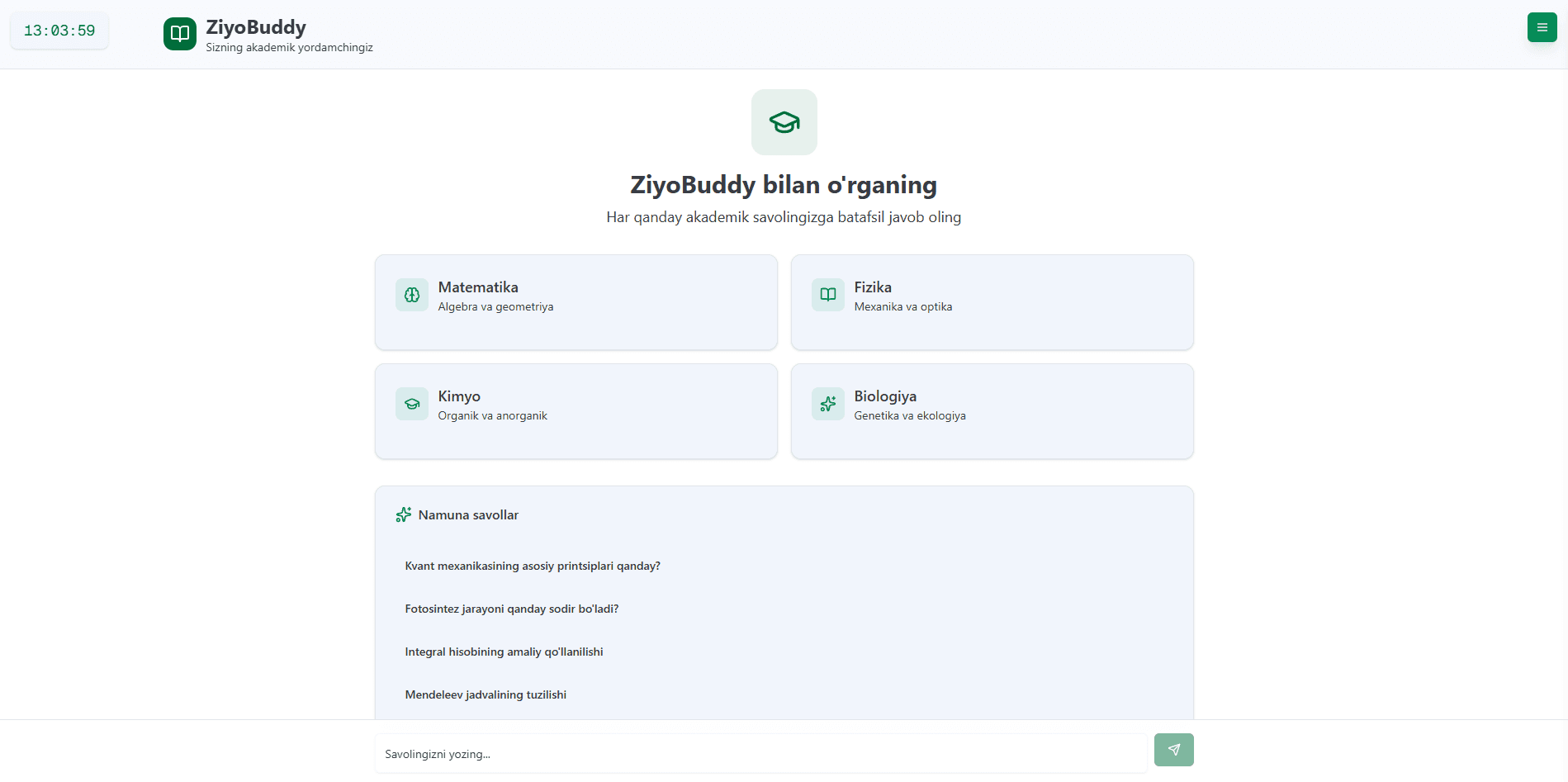Click the graduation cap hero icon
Viewport: 1568px width, 782px height.
(784, 122)
